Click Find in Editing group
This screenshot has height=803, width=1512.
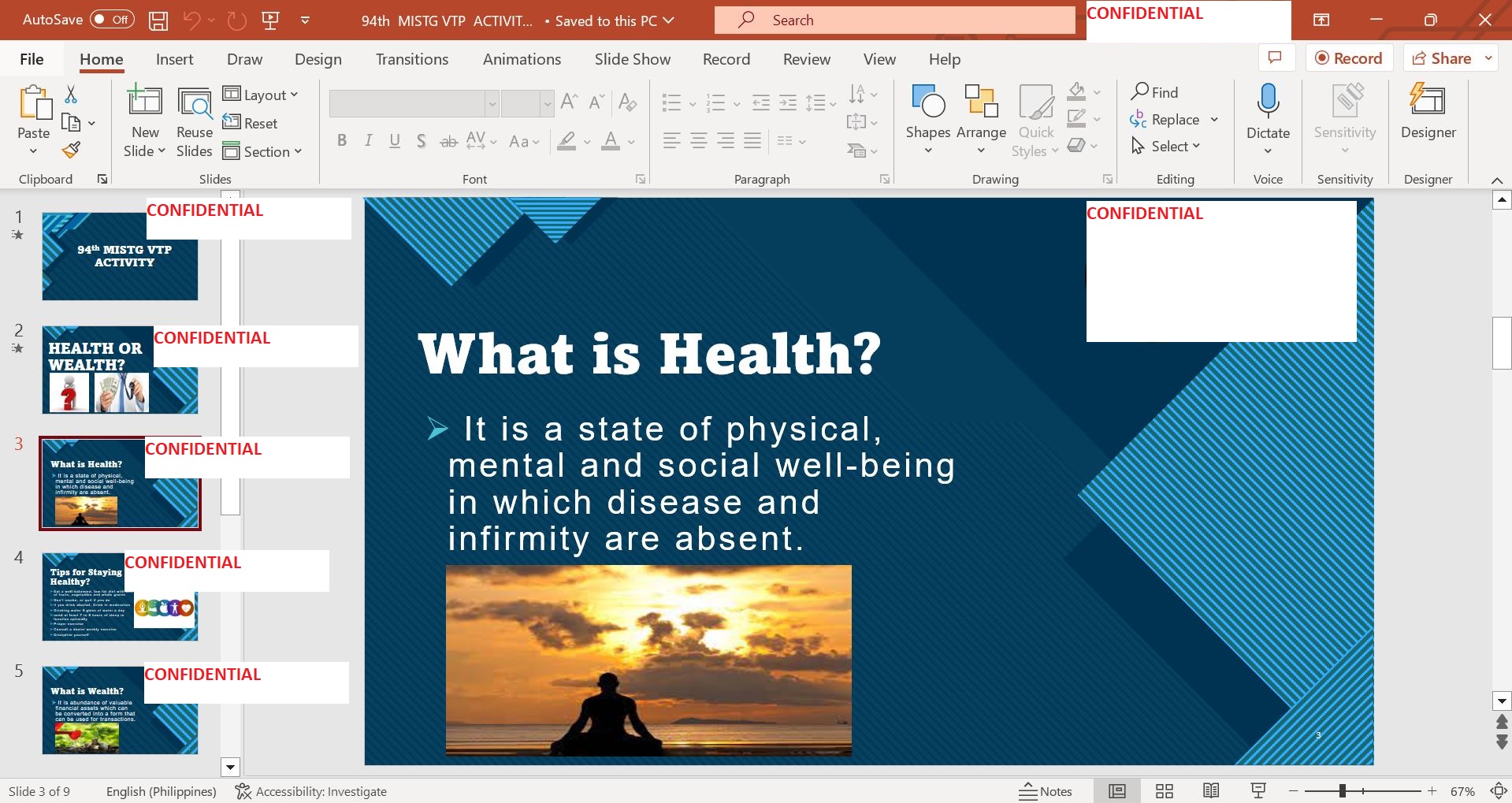(x=1154, y=92)
